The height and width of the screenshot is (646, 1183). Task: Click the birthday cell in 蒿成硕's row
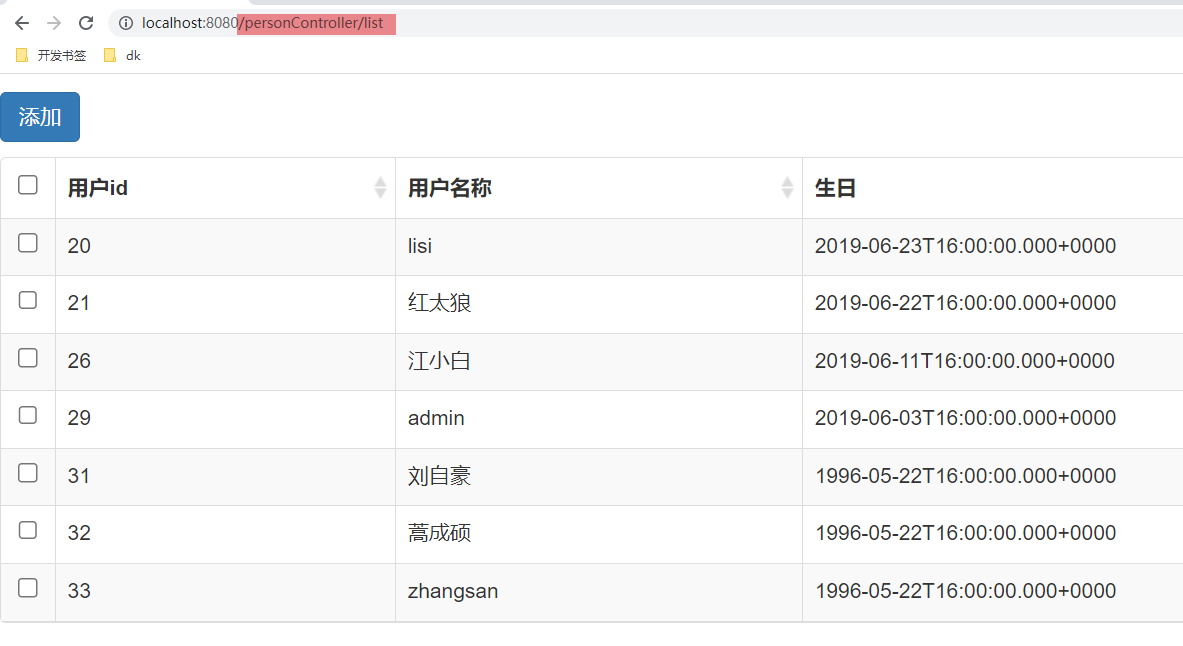pos(993,534)
